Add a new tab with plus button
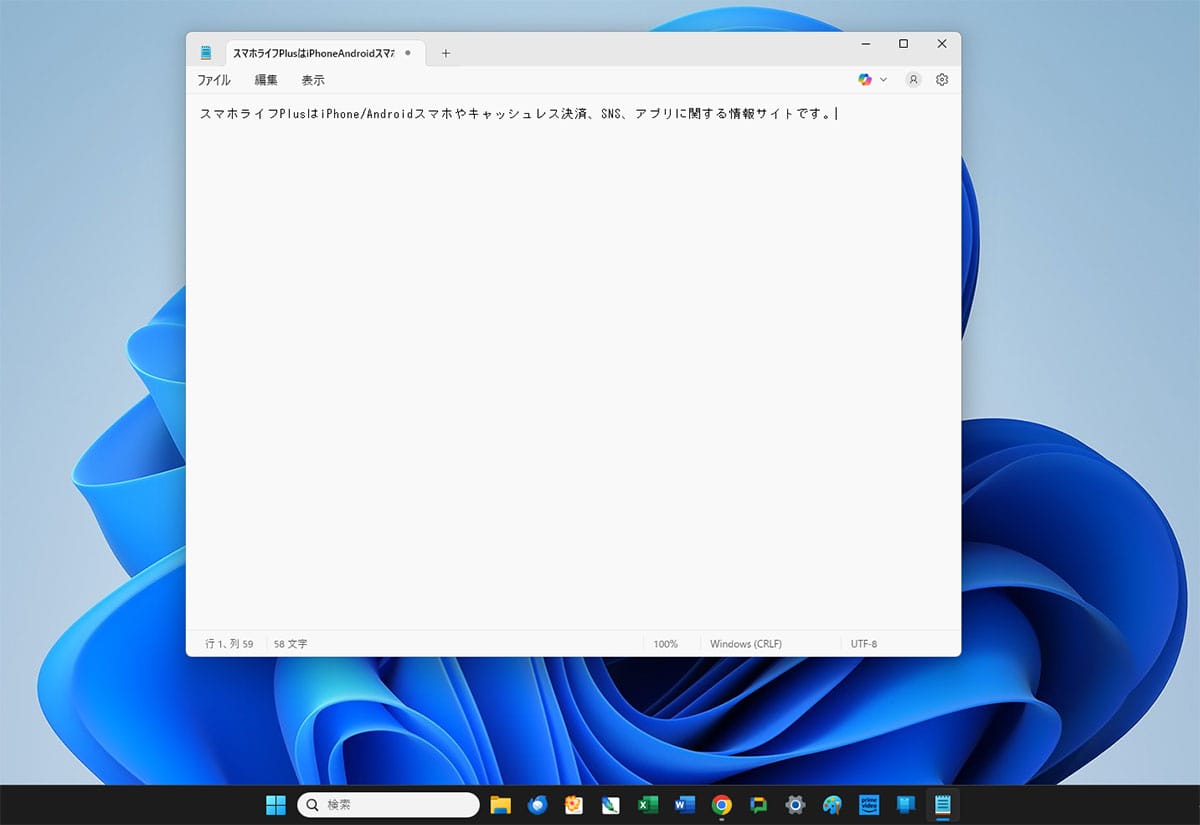The height and width of the screenshot is (825, 1200). click(x=446, y=53)
